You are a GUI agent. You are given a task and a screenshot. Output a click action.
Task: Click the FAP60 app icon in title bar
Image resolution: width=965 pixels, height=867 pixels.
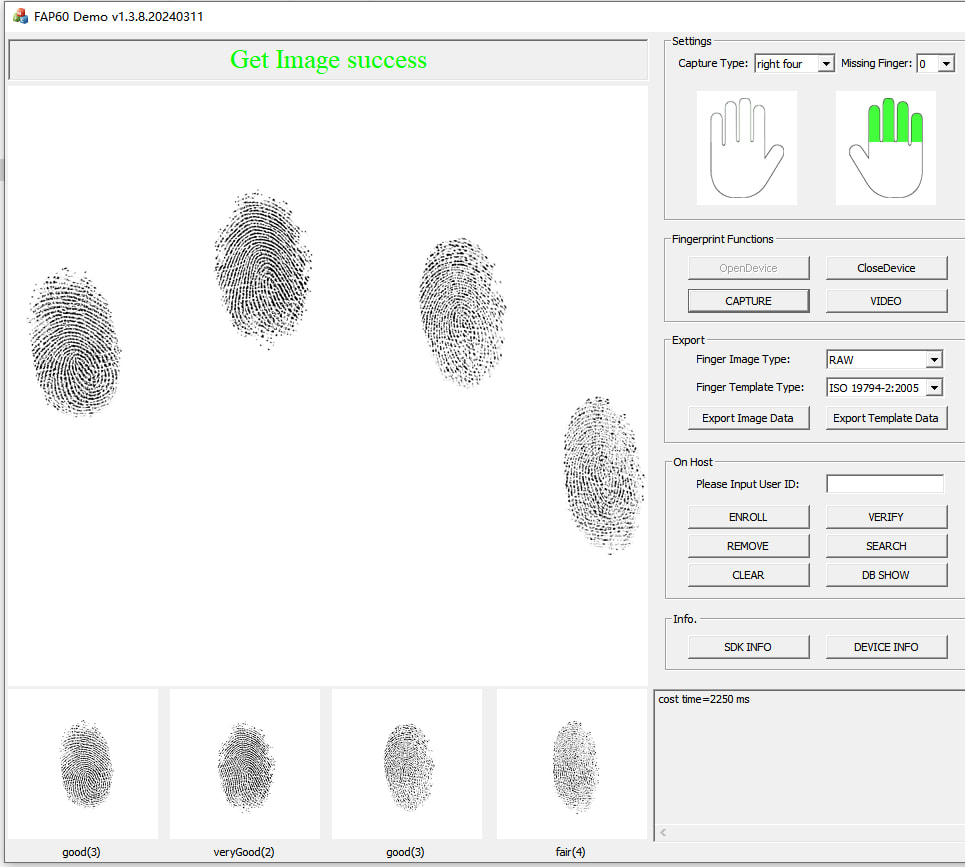click(x=20, y=16)
